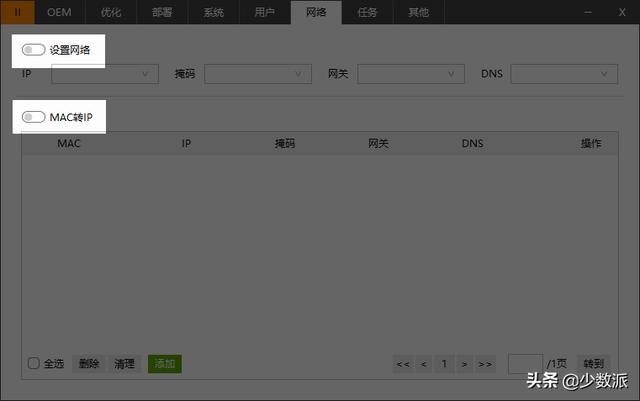Click the MAC column header
This screenshot has height=401, width=640.
[69, 143]
